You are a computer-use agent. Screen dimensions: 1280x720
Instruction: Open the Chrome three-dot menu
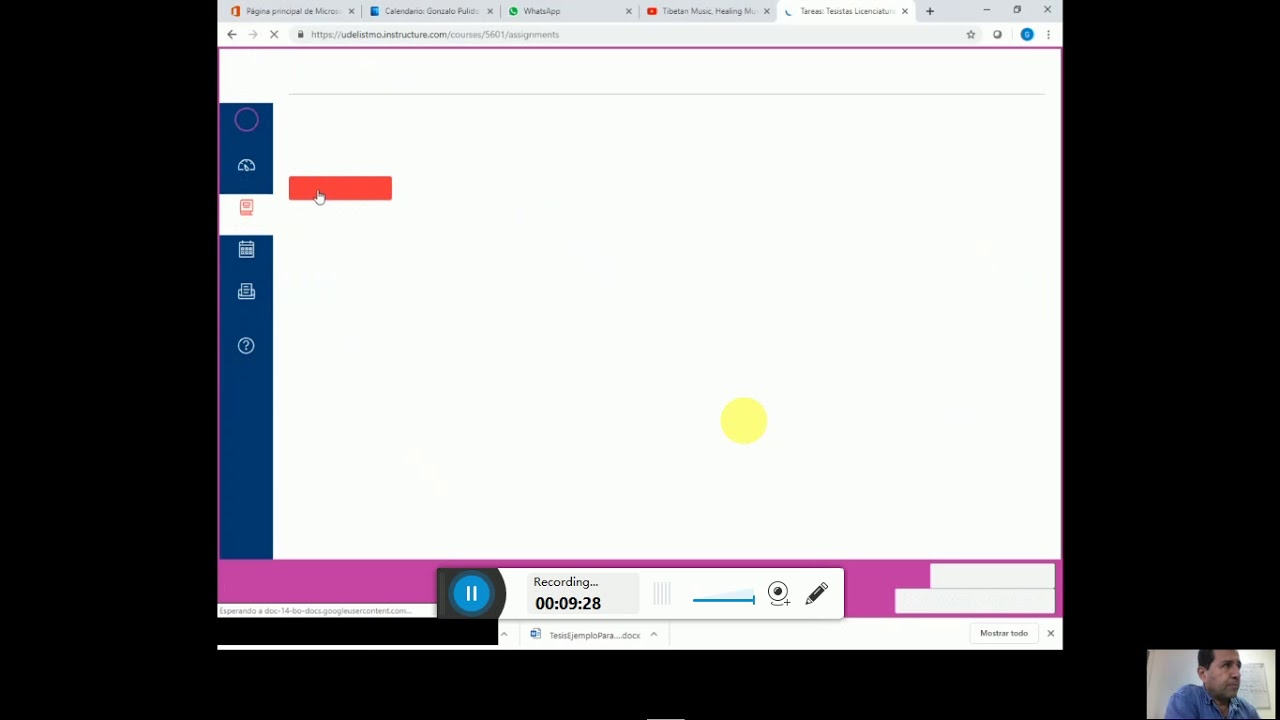1048,34
